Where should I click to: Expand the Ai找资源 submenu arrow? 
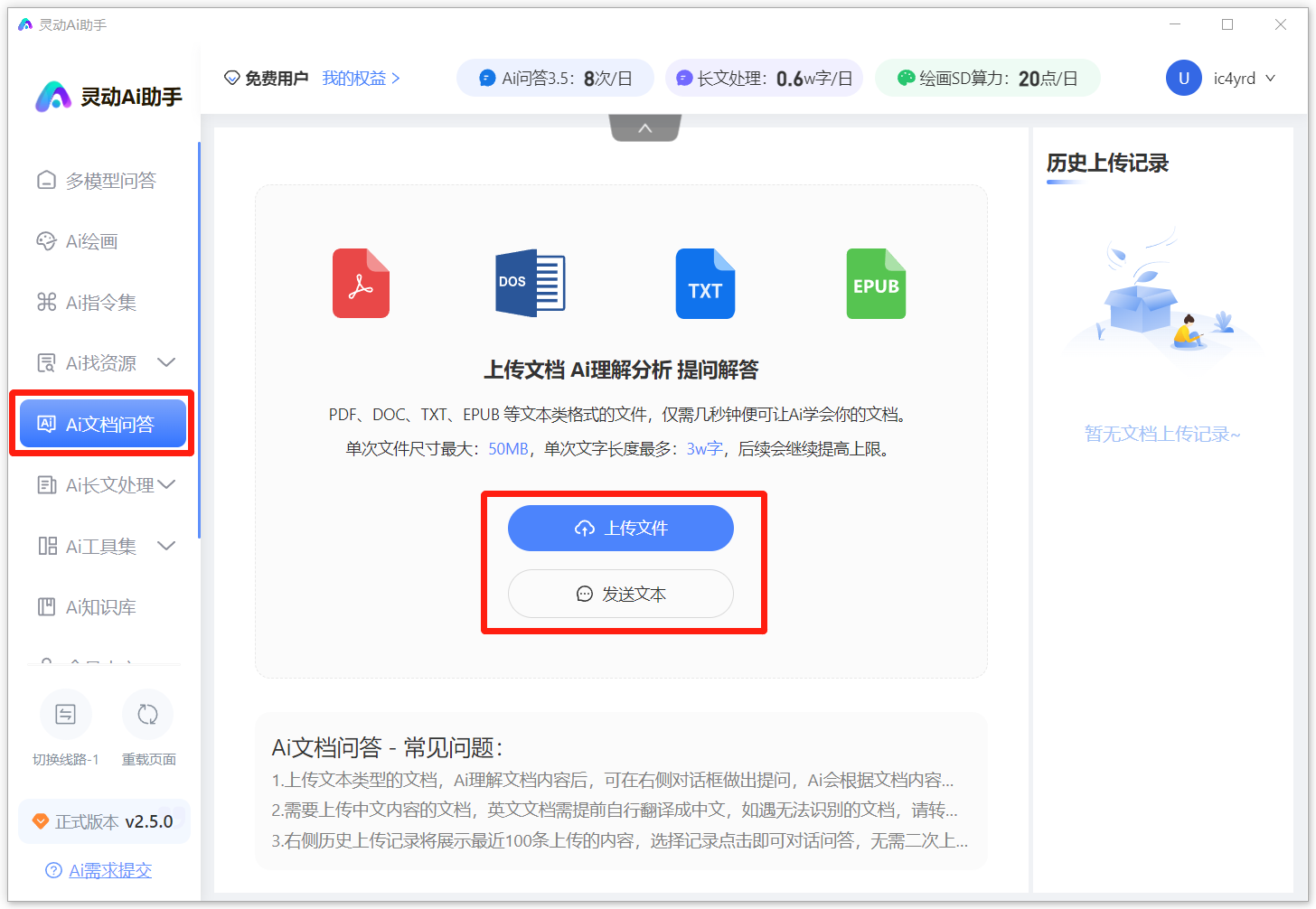click(x=166, y=362)
